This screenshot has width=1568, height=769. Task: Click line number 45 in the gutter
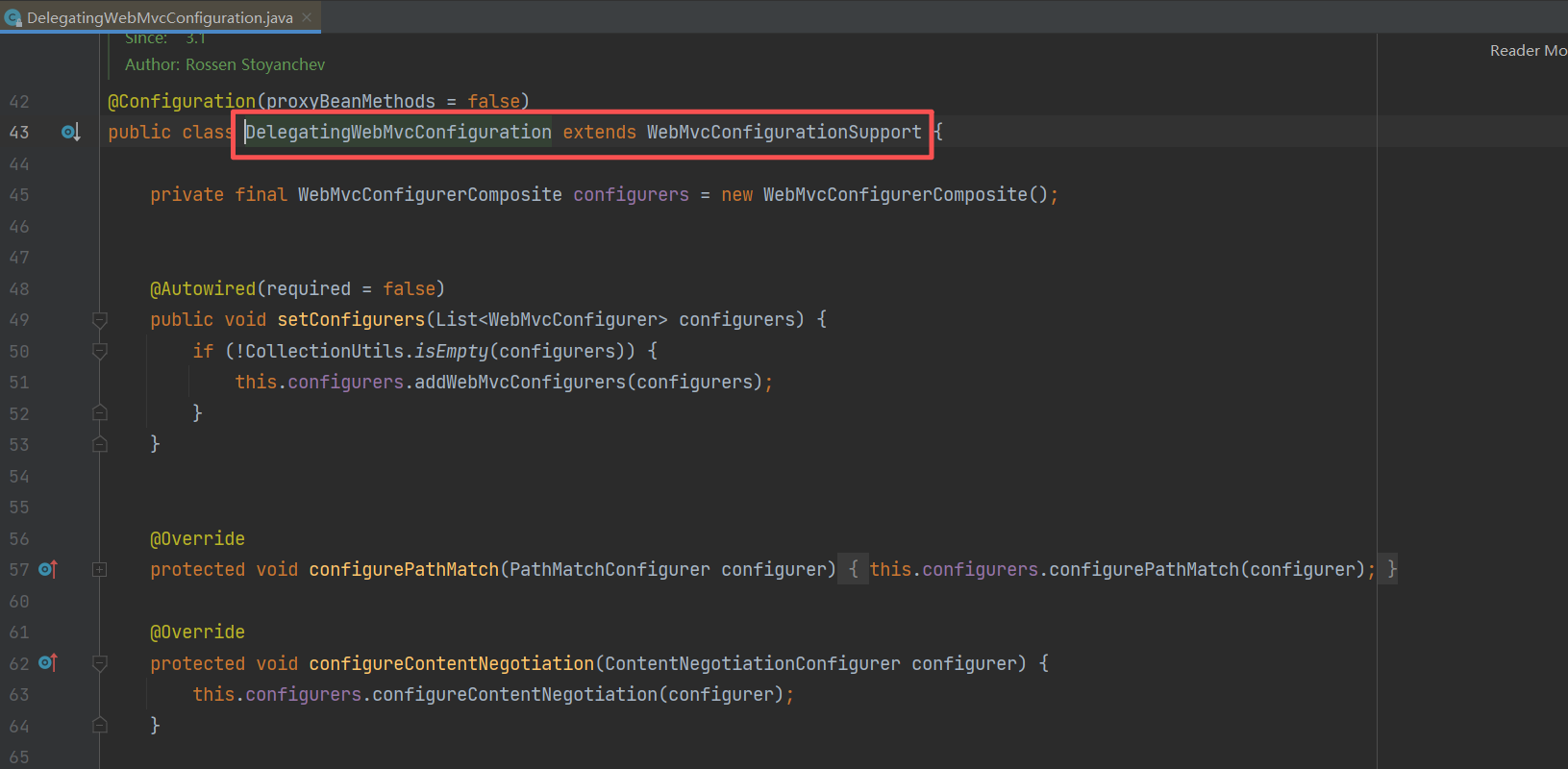click(x=19, y=195)
